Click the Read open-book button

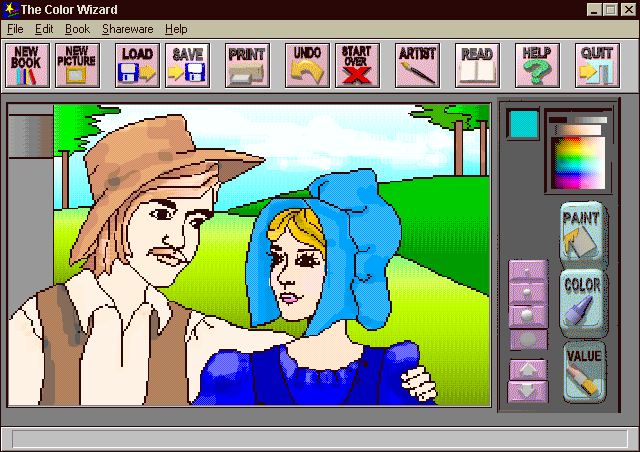click(477, 66)
